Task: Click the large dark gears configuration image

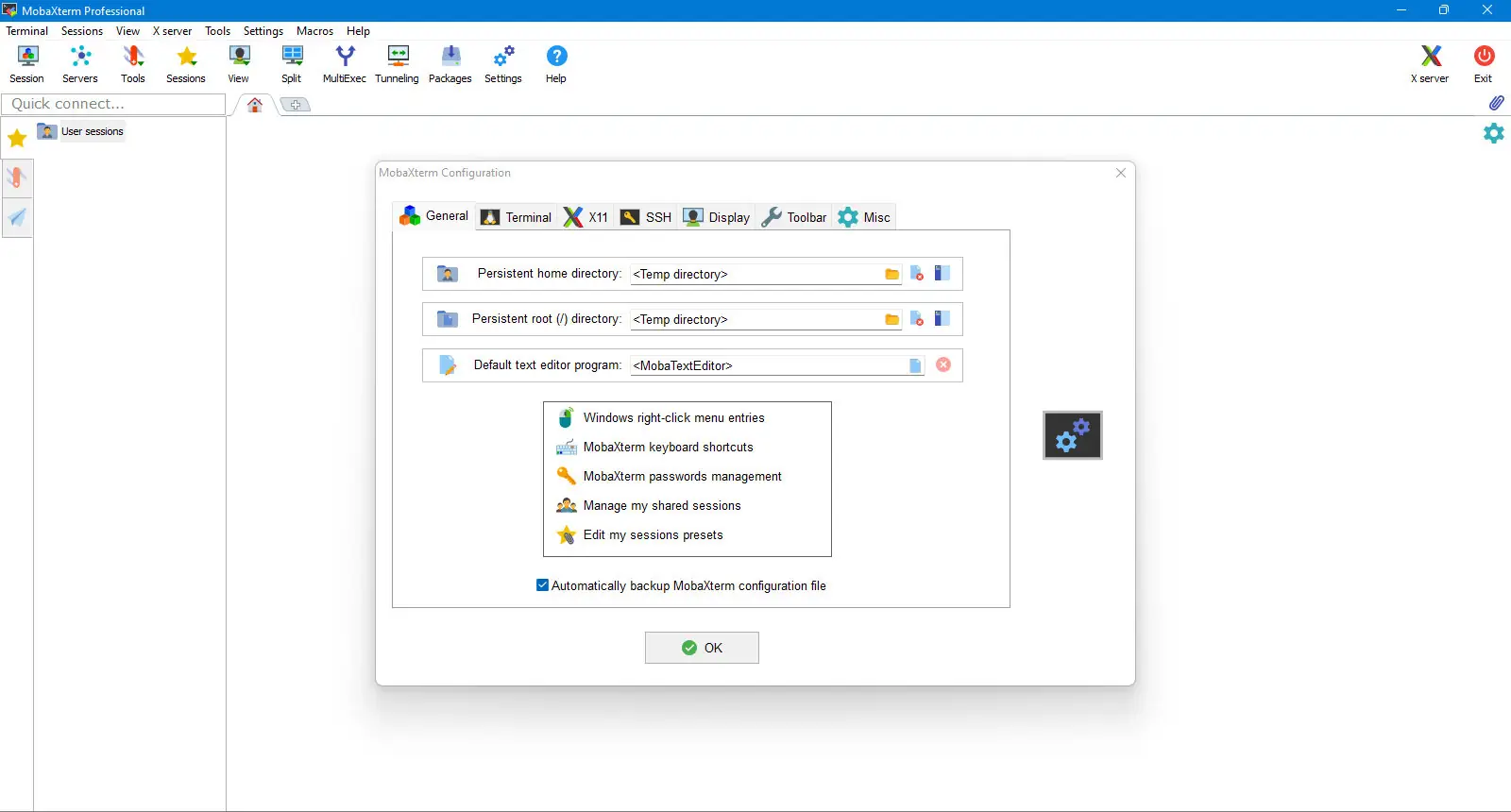Action: [1073, 435]
